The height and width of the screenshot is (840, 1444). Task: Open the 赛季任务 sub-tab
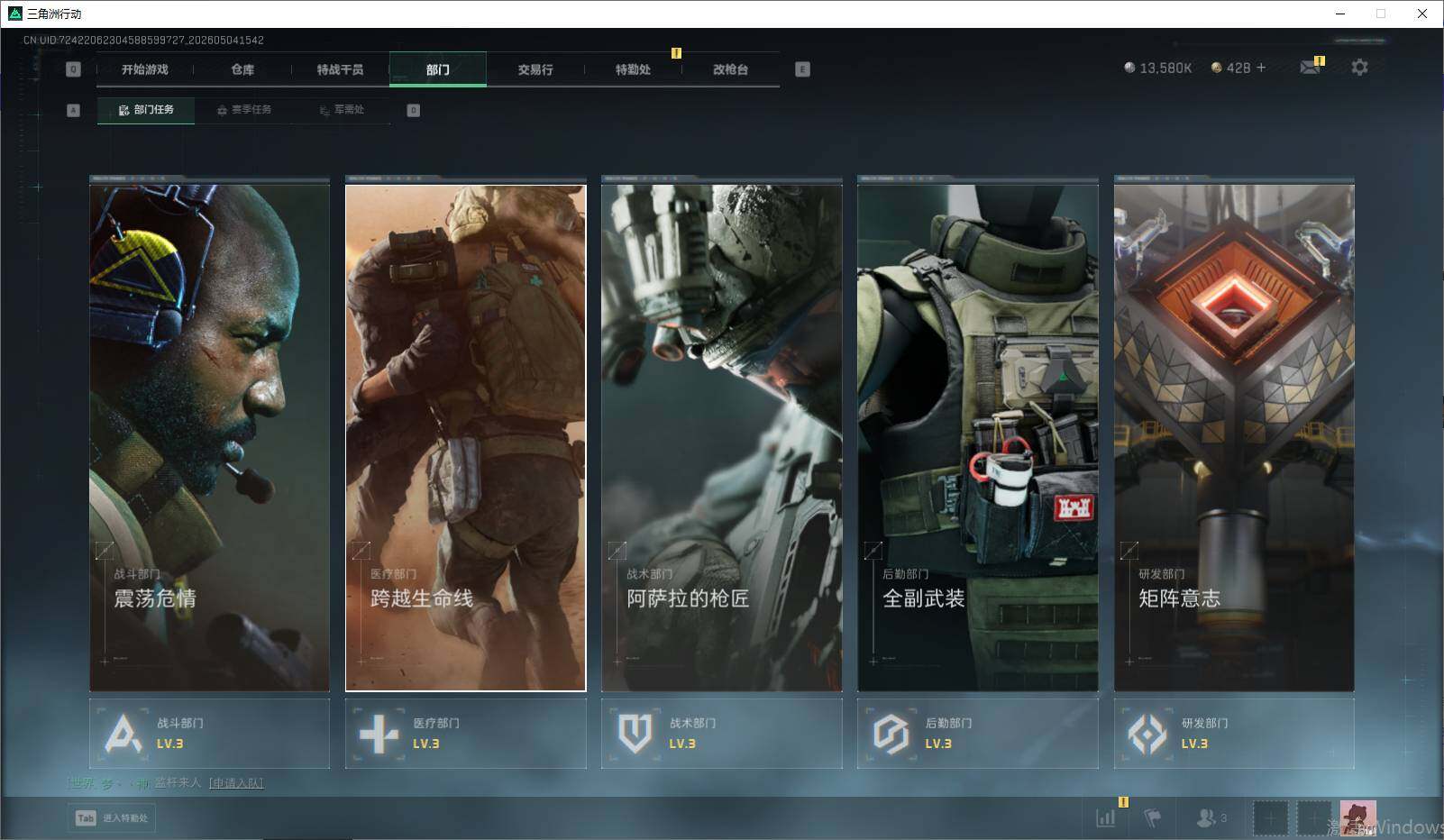243,110
